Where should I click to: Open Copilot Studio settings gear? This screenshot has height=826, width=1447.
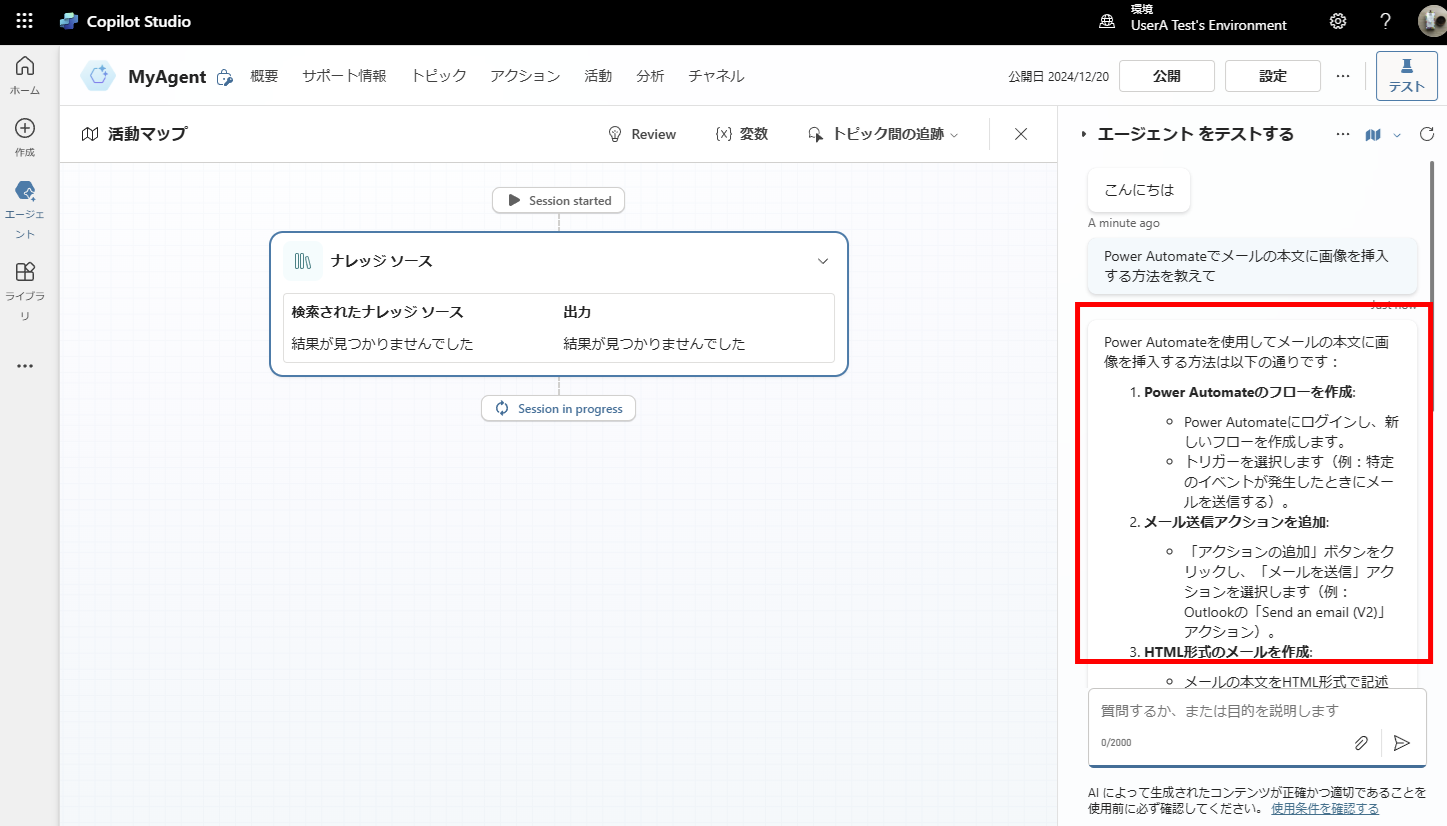(1338, 20)
